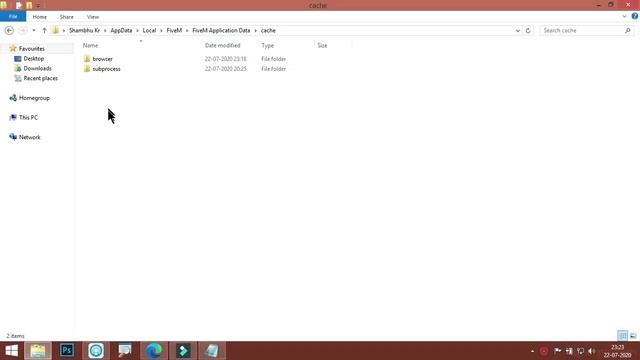The height and width of the screenshot is (360, 640).
Task: Select Network in navigation pane
Action: tap(29, 137)
